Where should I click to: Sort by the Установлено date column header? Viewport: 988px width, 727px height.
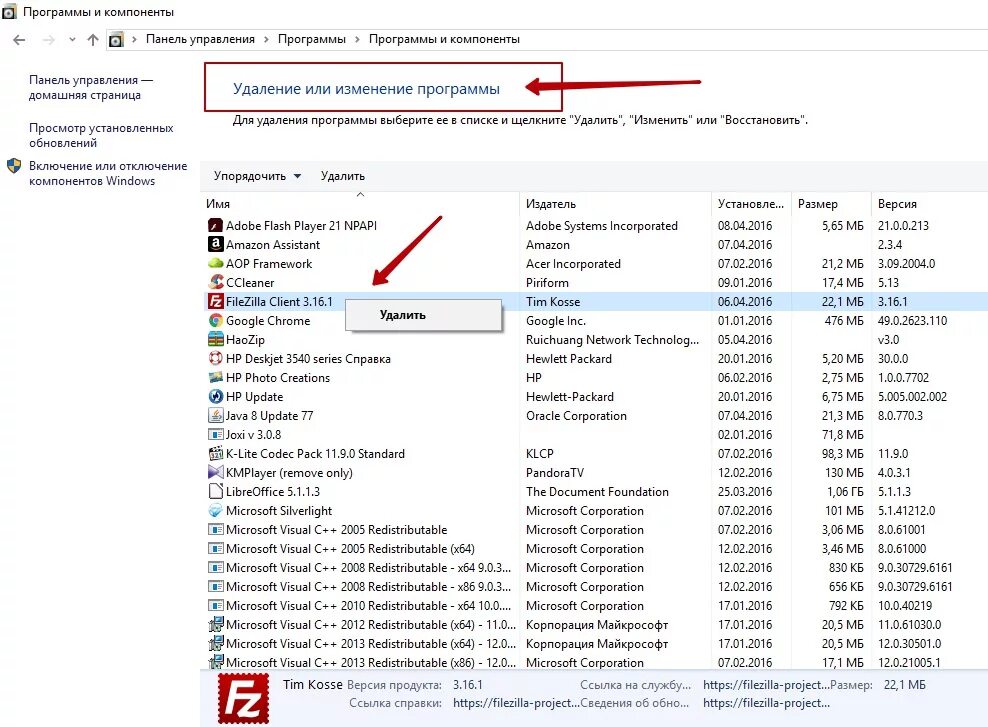pyautogui.click(x=750, y=203)
